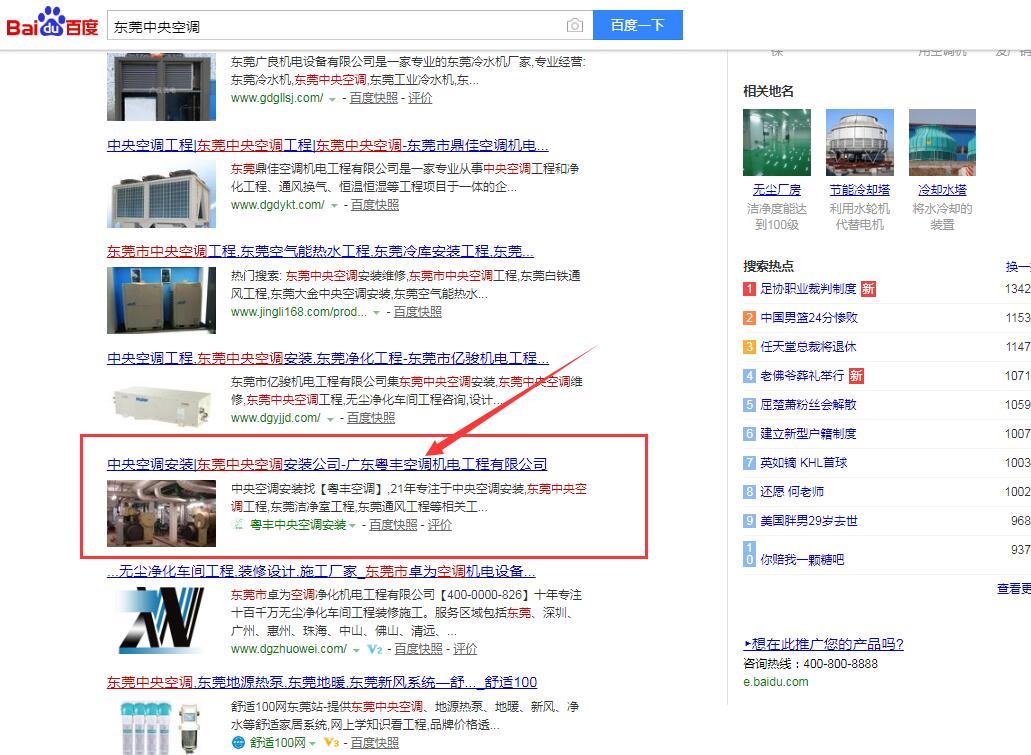This screenshot has height=755, width=1031.
Task: Open image search via the camera icon
Action: 574,26
